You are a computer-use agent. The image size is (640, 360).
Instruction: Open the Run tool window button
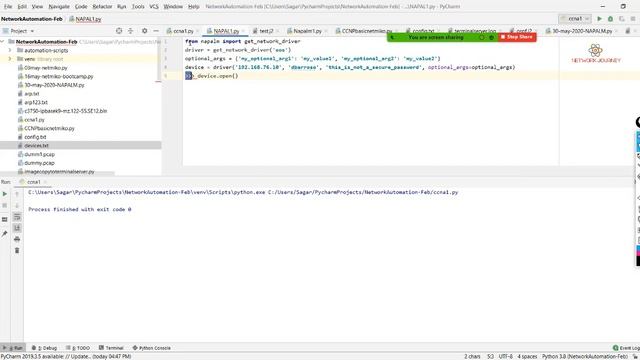point(13,348)
